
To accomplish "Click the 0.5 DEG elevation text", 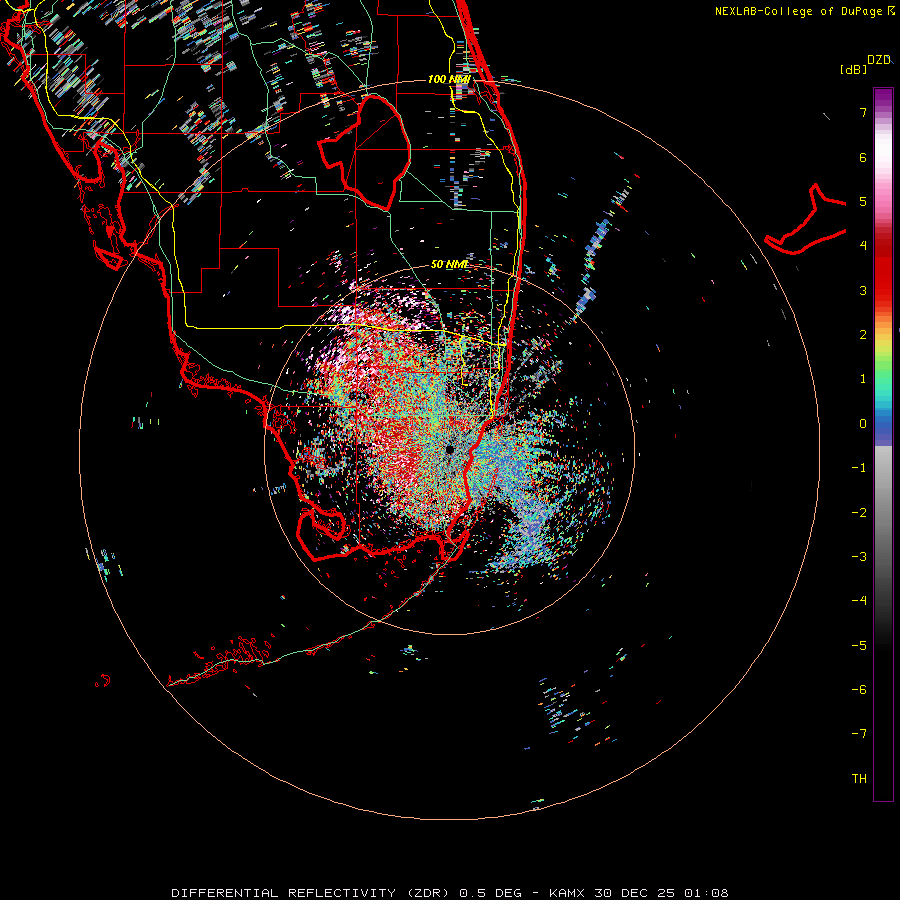I will (491, 893).
